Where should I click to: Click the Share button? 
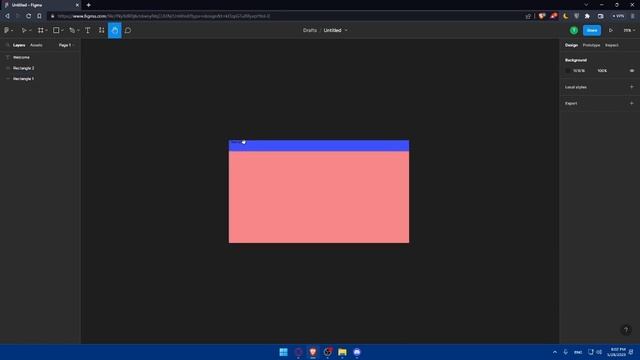click(592, 30)
